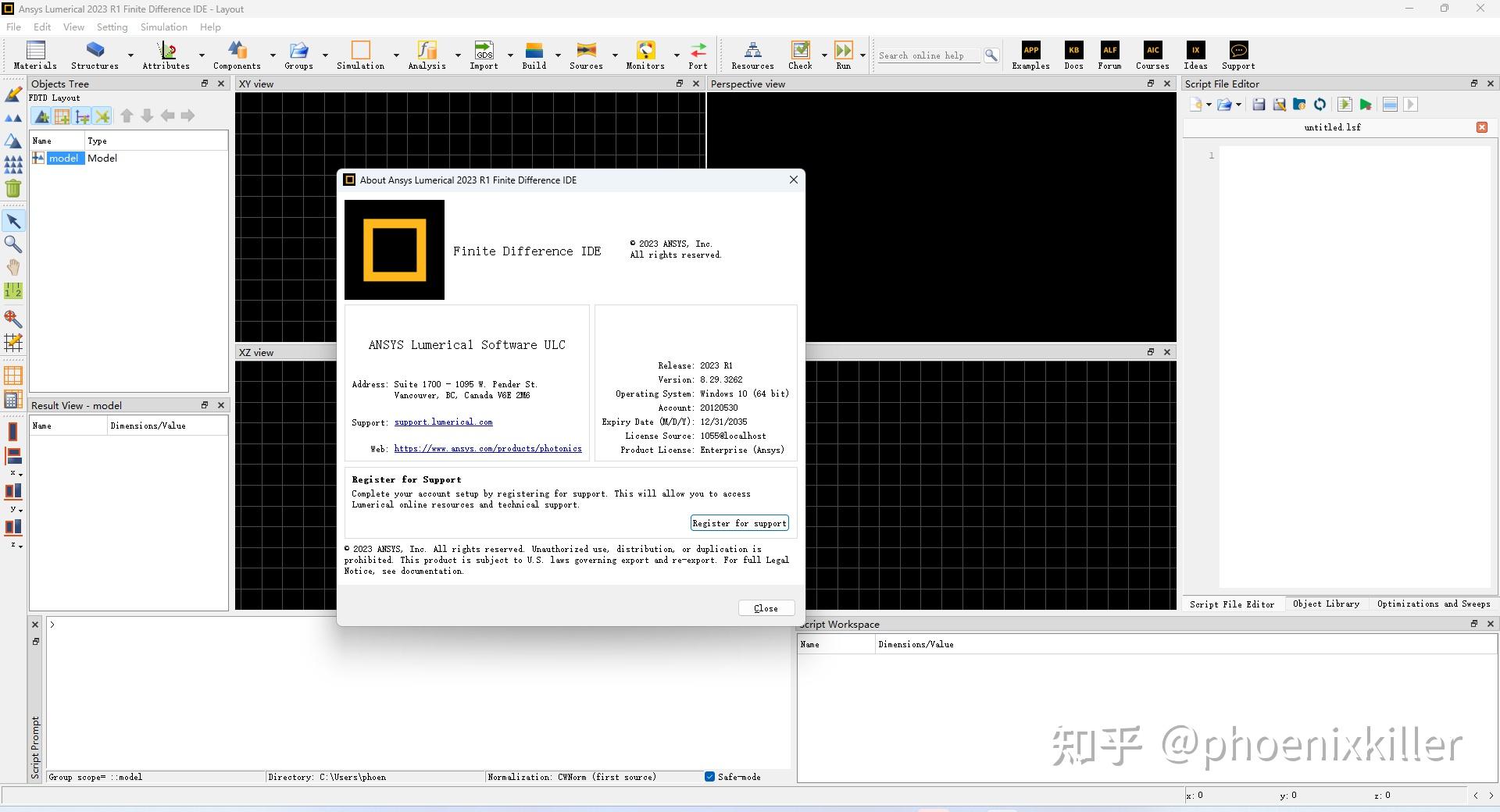This screenshot has height=812, width=1500.
Task: Open the Sources dropdown arrow
Action: click(x=616, y=57)
